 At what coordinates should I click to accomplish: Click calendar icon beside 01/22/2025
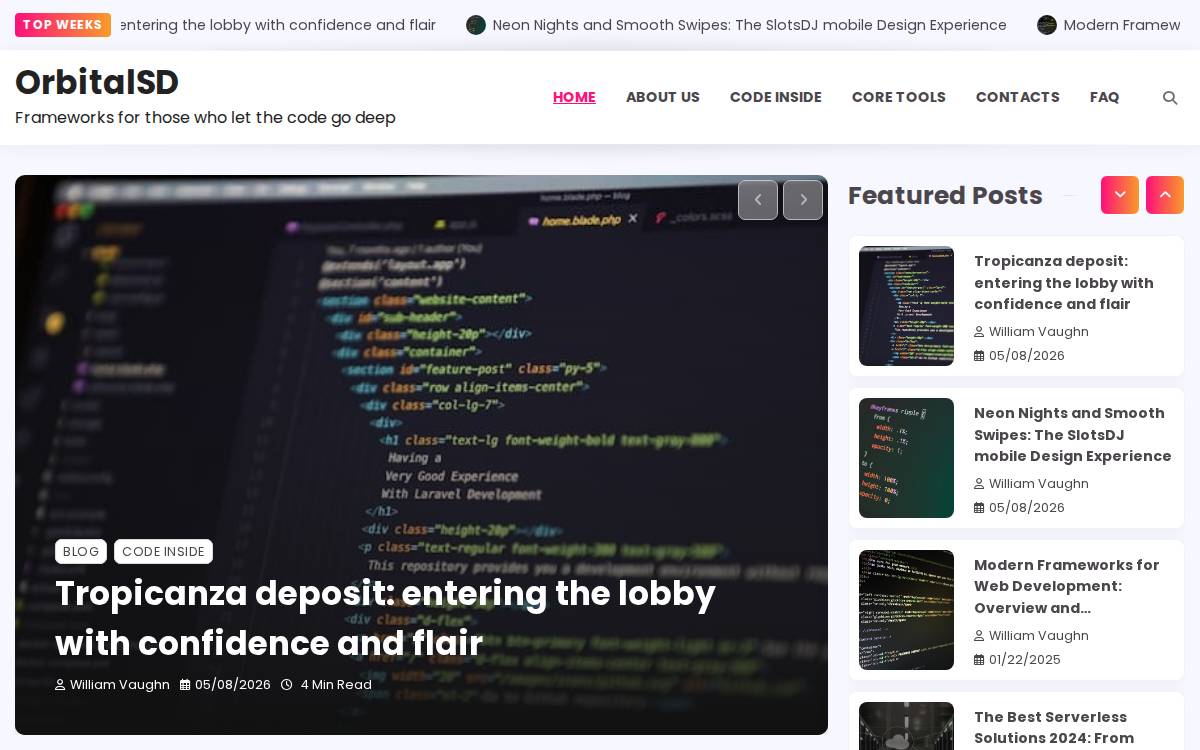point(979,660)
